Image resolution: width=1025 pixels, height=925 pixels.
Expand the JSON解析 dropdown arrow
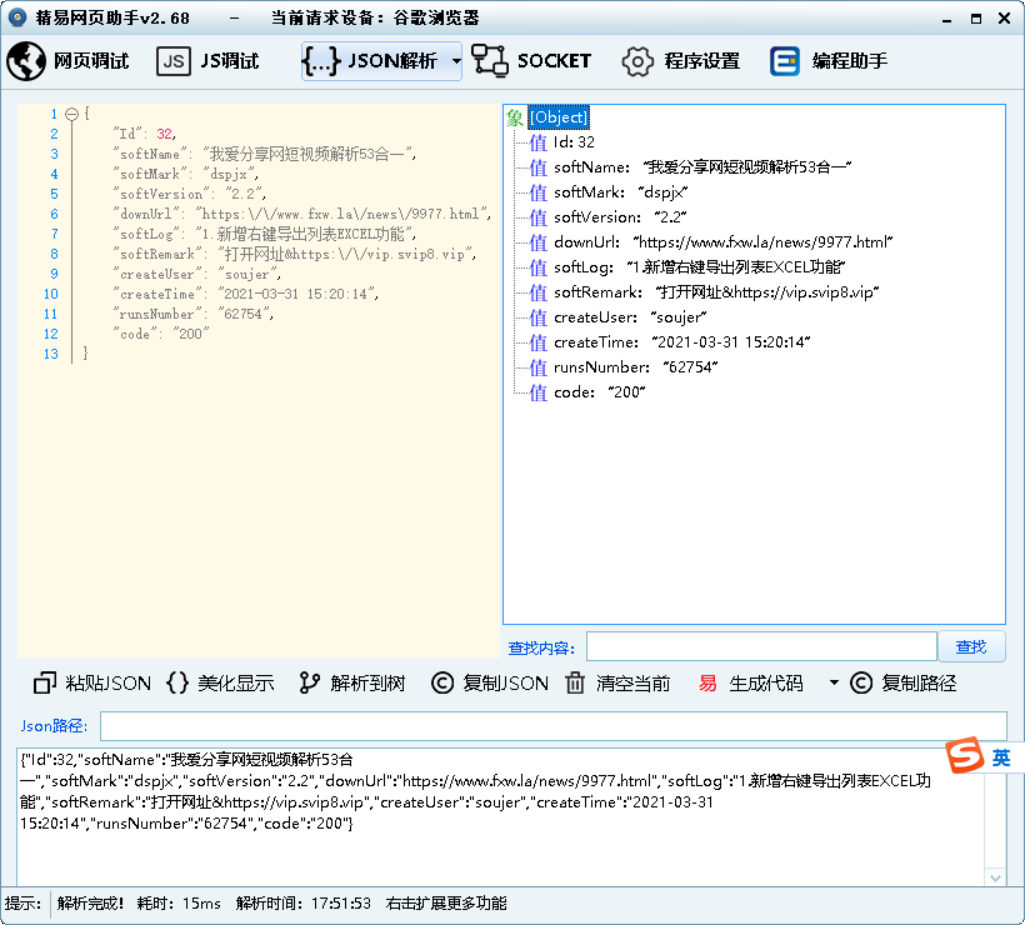pos(456,61)
